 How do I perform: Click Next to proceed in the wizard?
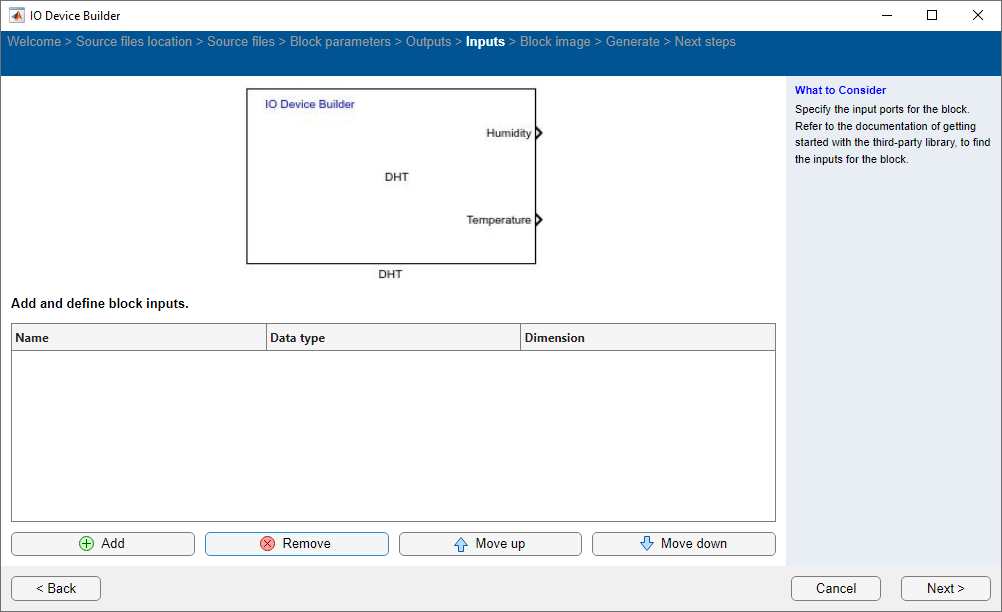(944, 588)
